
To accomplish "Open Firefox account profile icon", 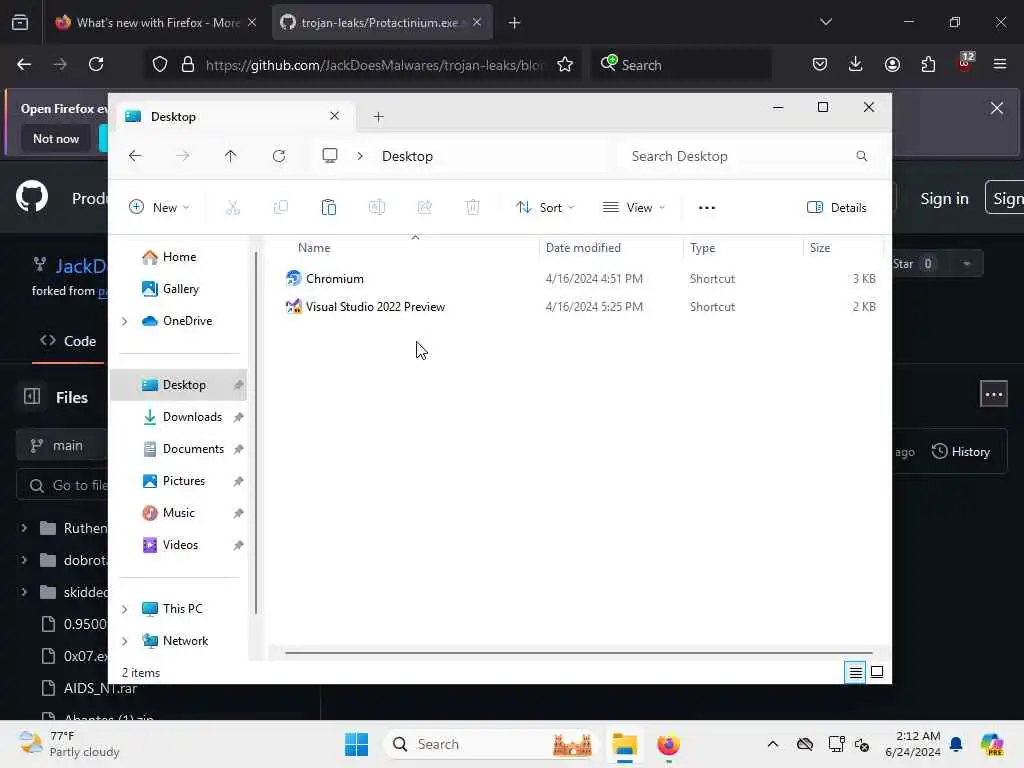I will 892,64.
